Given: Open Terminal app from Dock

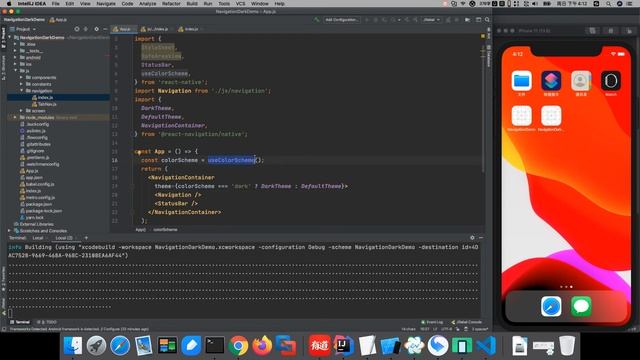Looking at the screenshot, I should click(215, 345).
